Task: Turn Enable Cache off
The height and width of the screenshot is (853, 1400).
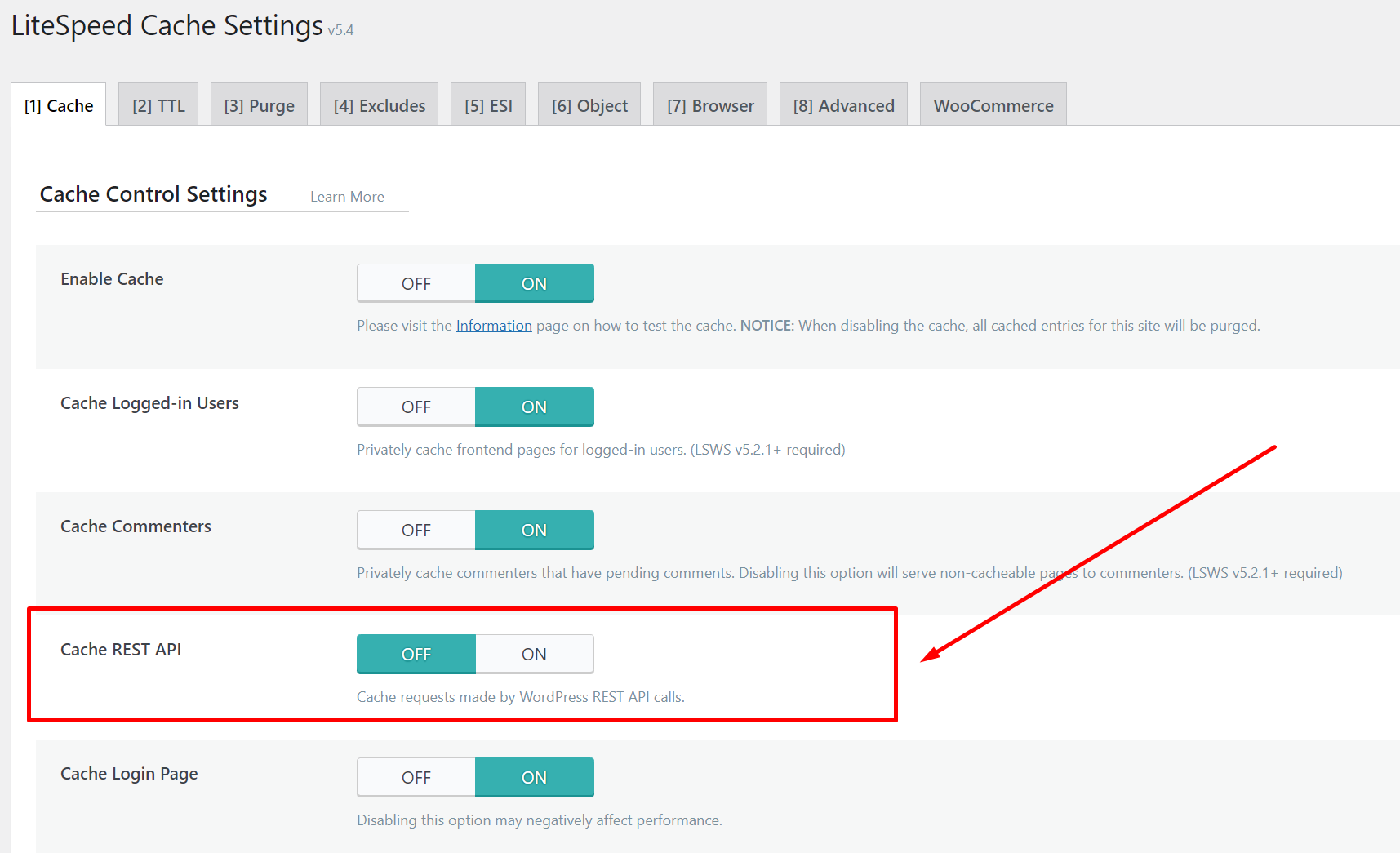Action: [x=416, y=283]
